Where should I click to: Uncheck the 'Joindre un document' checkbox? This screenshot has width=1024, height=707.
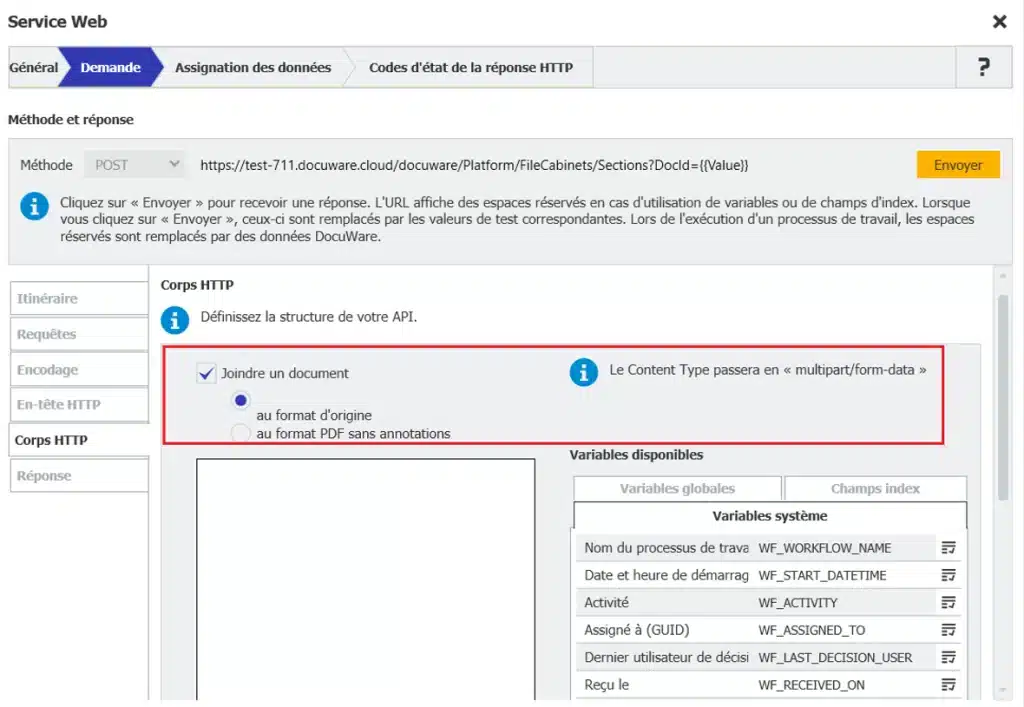coord(207,373)
